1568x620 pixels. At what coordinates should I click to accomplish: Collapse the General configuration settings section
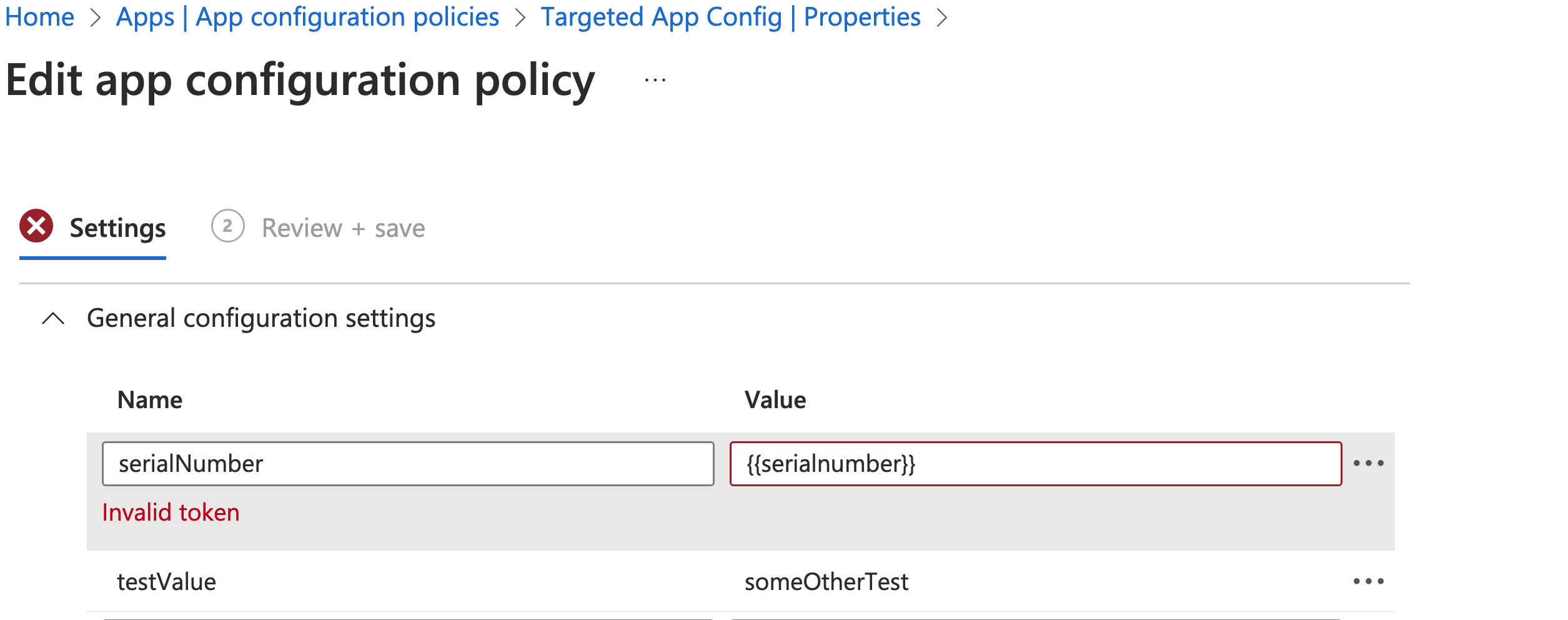pos(53,318)
